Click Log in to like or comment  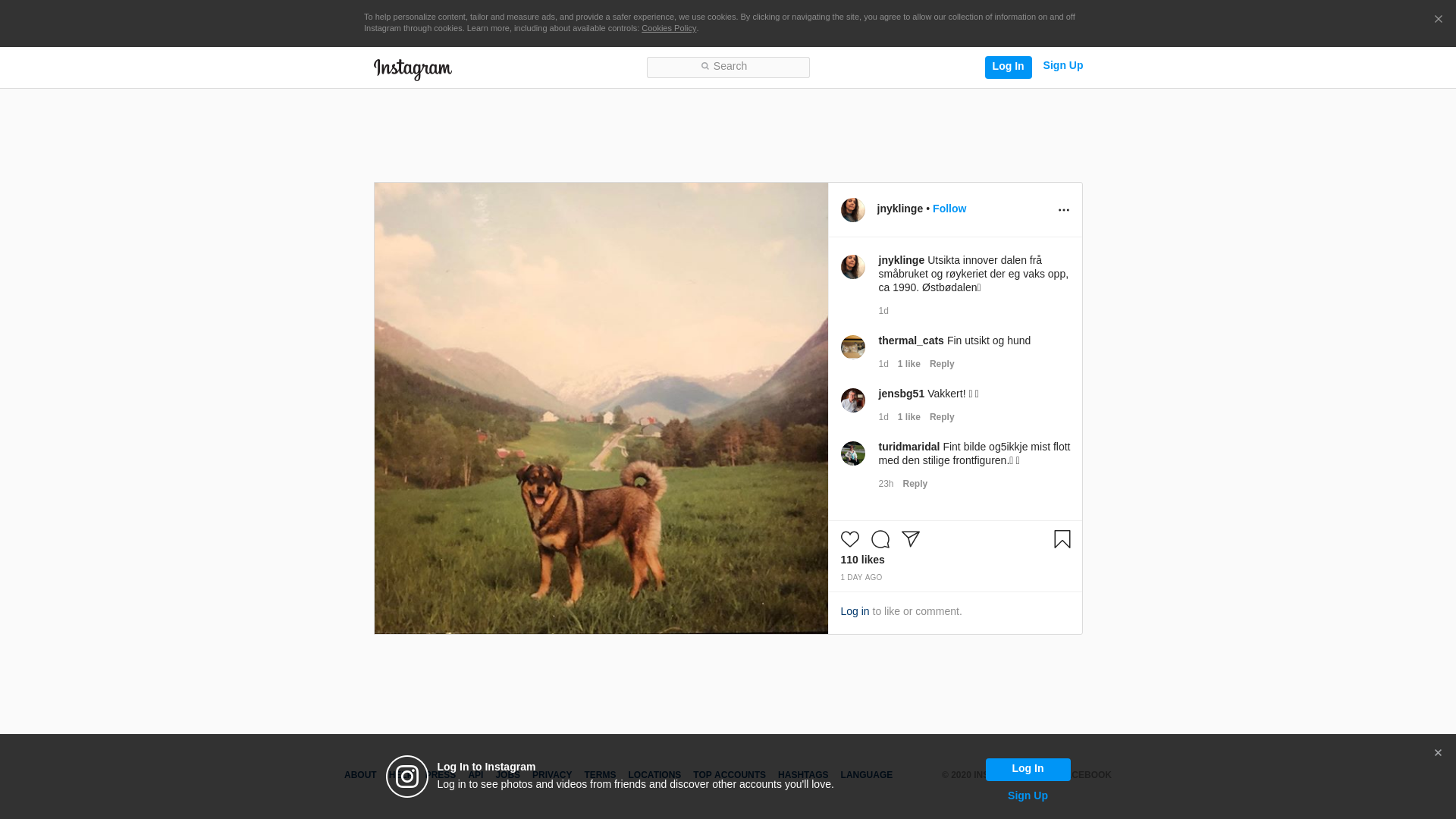pos(855,611)
